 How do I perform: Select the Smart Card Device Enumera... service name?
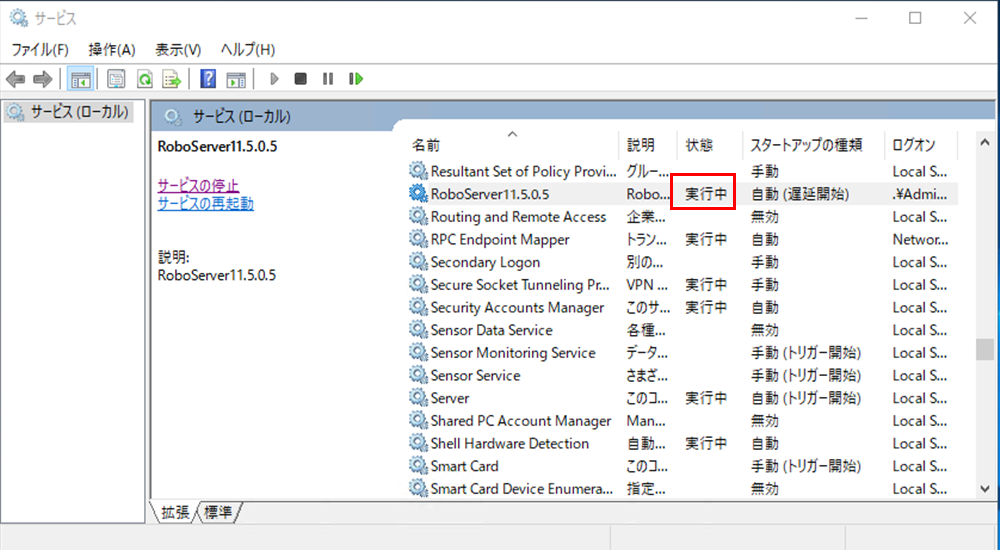tap(522, 489)
